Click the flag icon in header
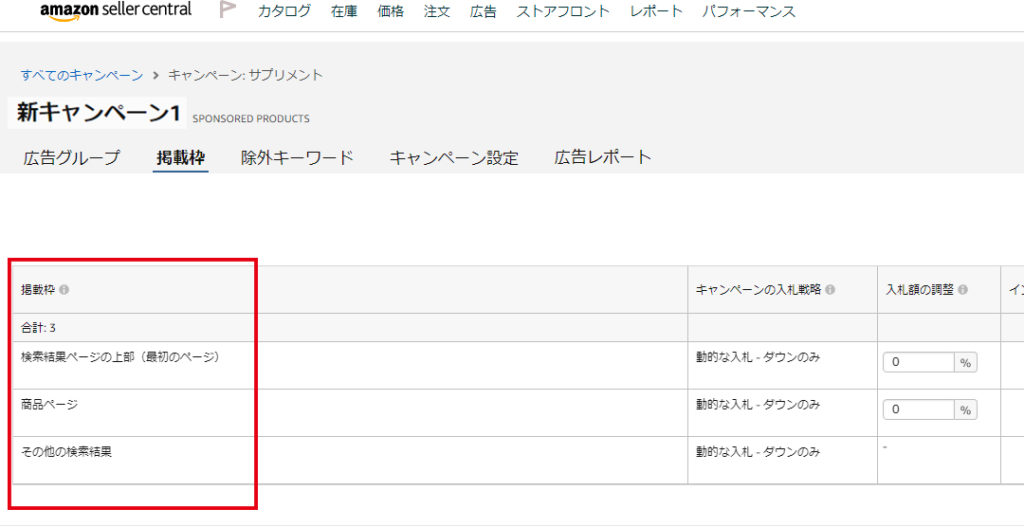 click(x=227, y=10)
